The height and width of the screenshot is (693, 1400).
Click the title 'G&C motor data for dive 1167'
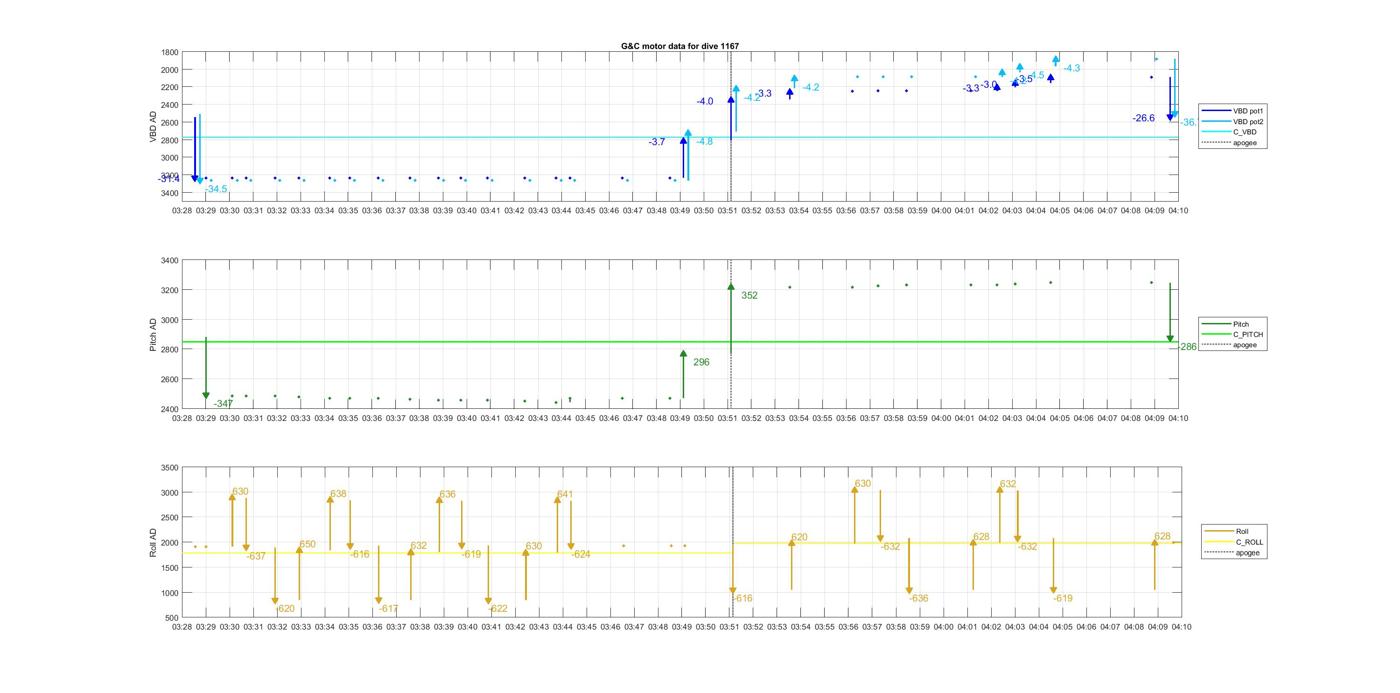680,46
